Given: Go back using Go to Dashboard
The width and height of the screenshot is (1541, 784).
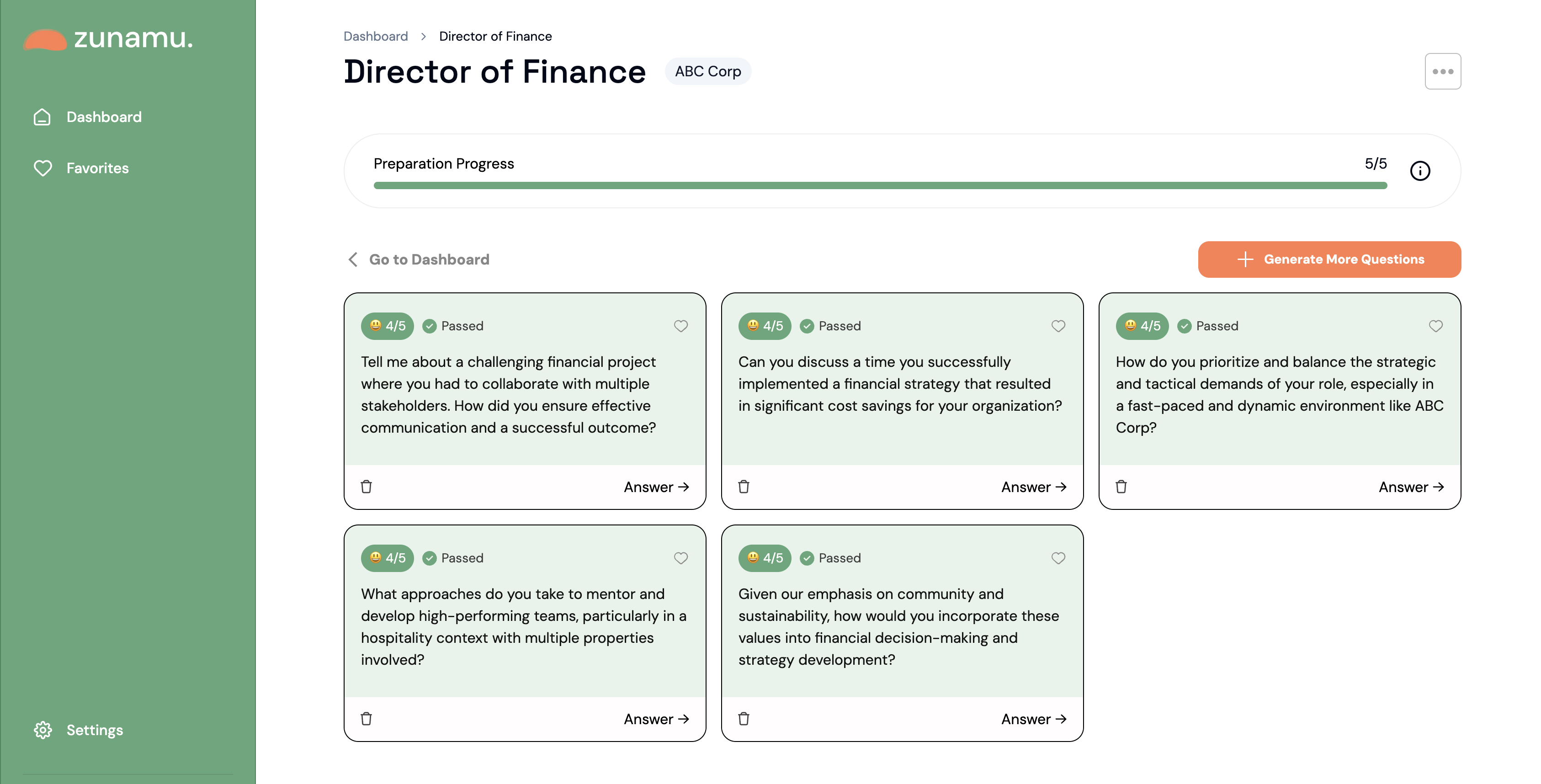Looking at the screenshot, I should (419, 260).
